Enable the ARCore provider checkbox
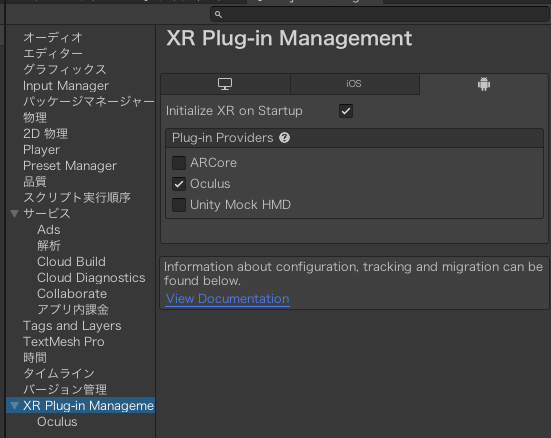Viewport: 551px width, 438px height. (x=179, y=163)
